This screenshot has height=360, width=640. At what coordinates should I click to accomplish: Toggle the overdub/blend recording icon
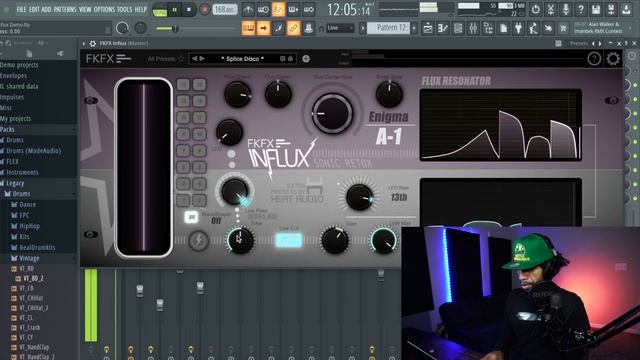coord(293,9)
